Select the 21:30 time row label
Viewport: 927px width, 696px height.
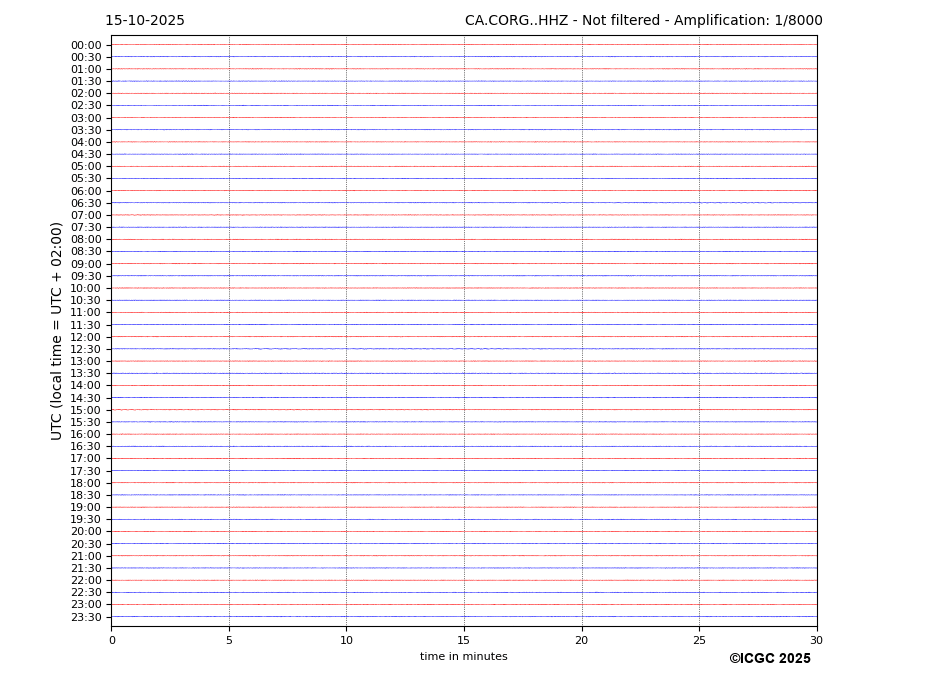coord(86,568)
